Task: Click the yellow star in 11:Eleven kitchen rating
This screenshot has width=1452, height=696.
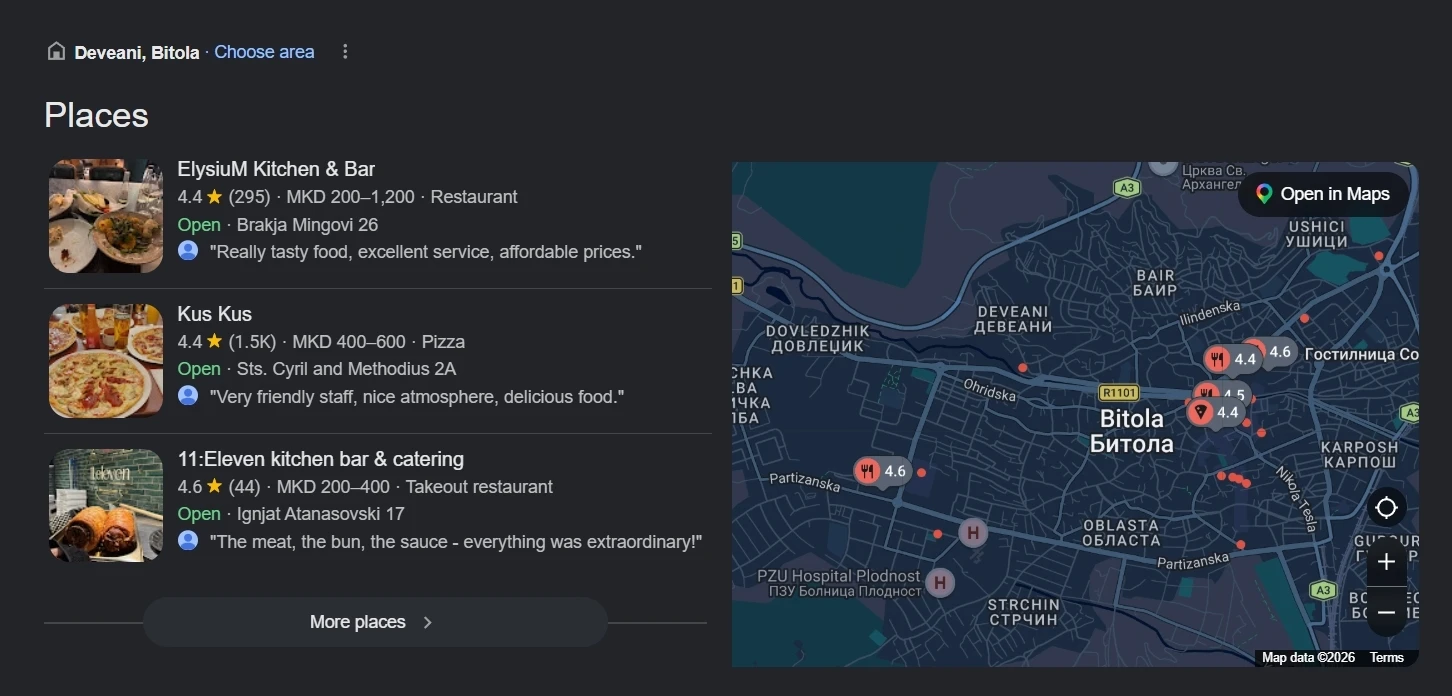Action: [214, 487]
